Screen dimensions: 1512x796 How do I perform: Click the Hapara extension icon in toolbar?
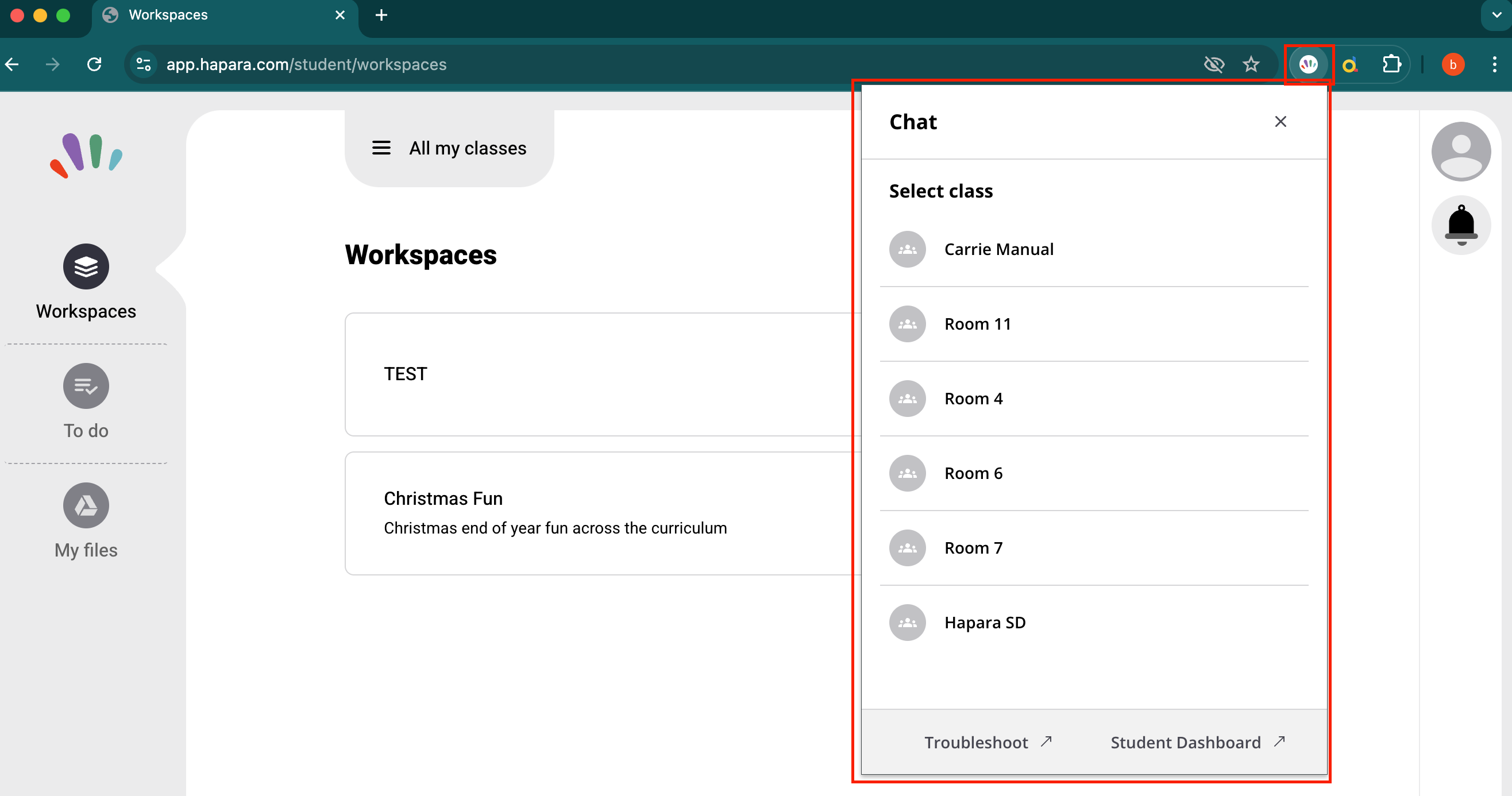click(1308, 64)
